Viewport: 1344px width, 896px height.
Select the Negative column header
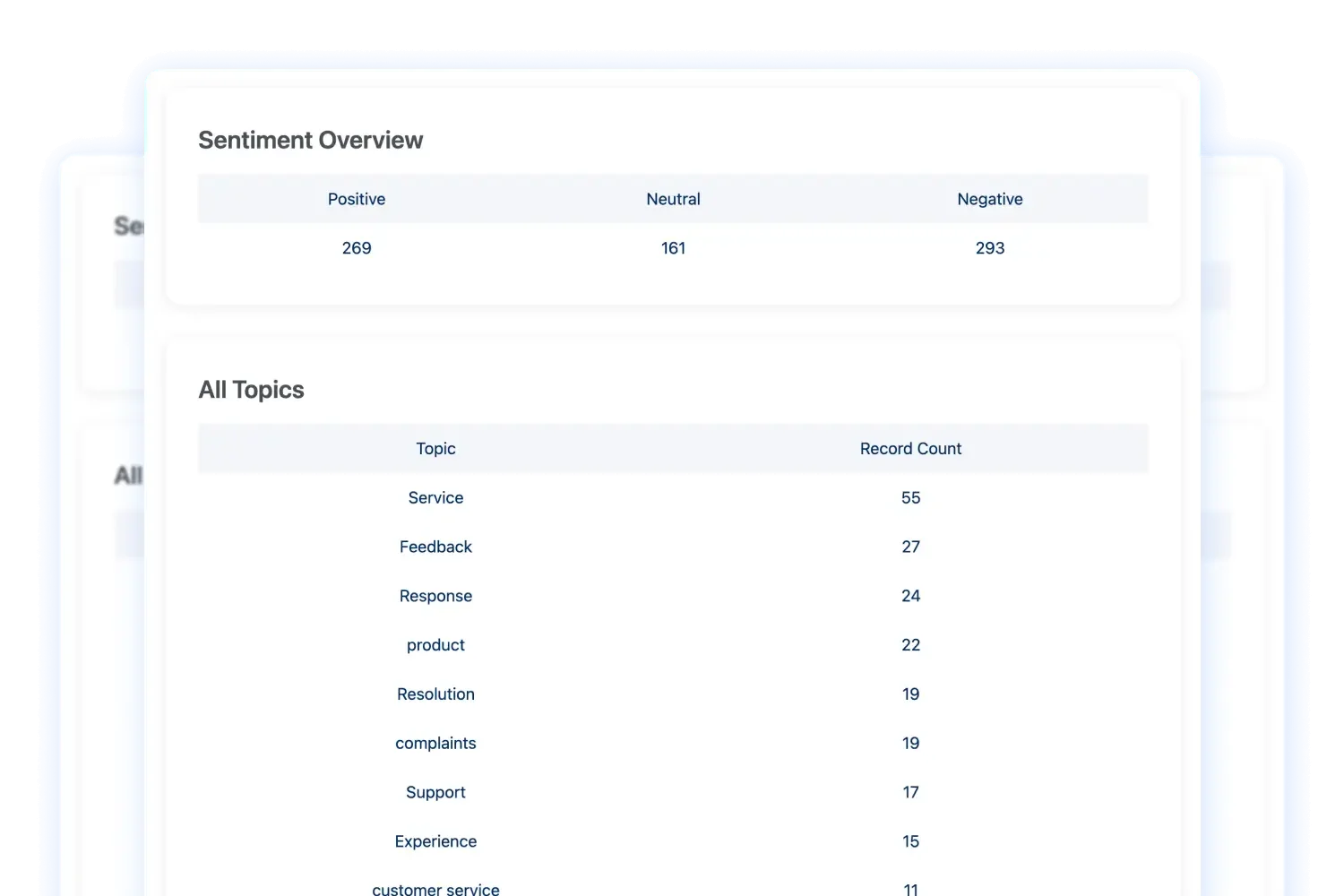coord(989,199)
